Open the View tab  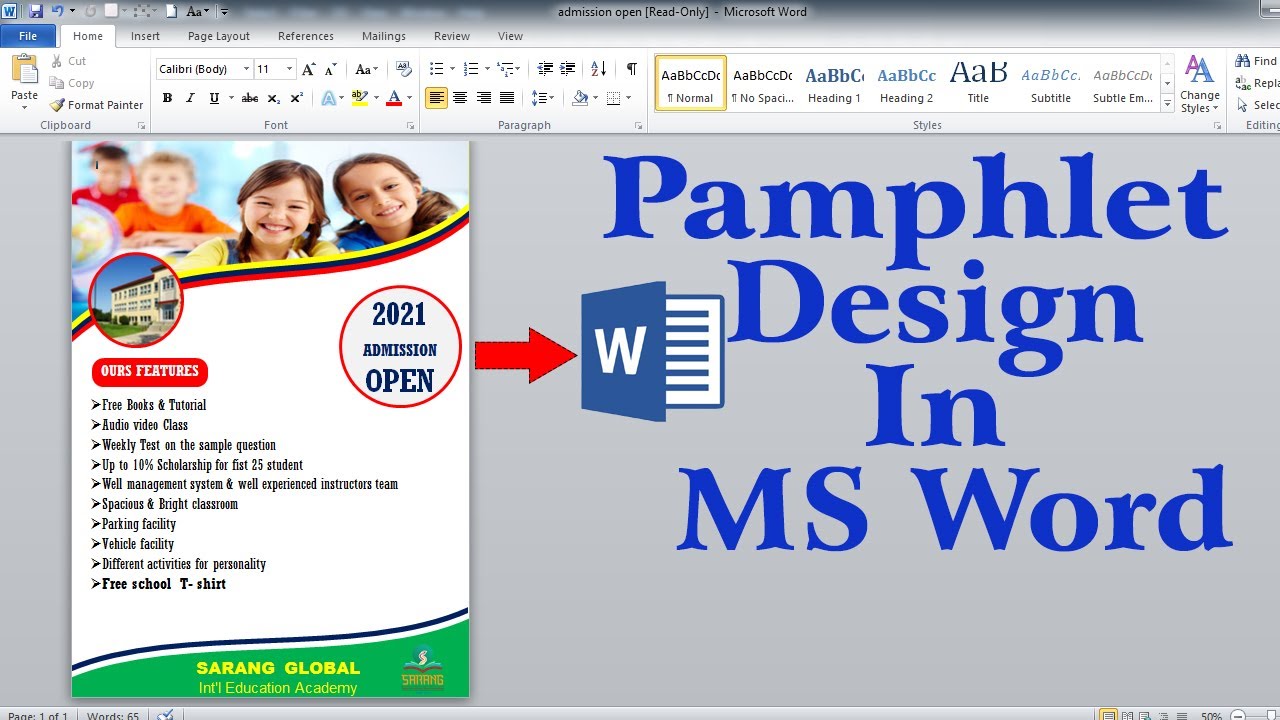point(510,36)
